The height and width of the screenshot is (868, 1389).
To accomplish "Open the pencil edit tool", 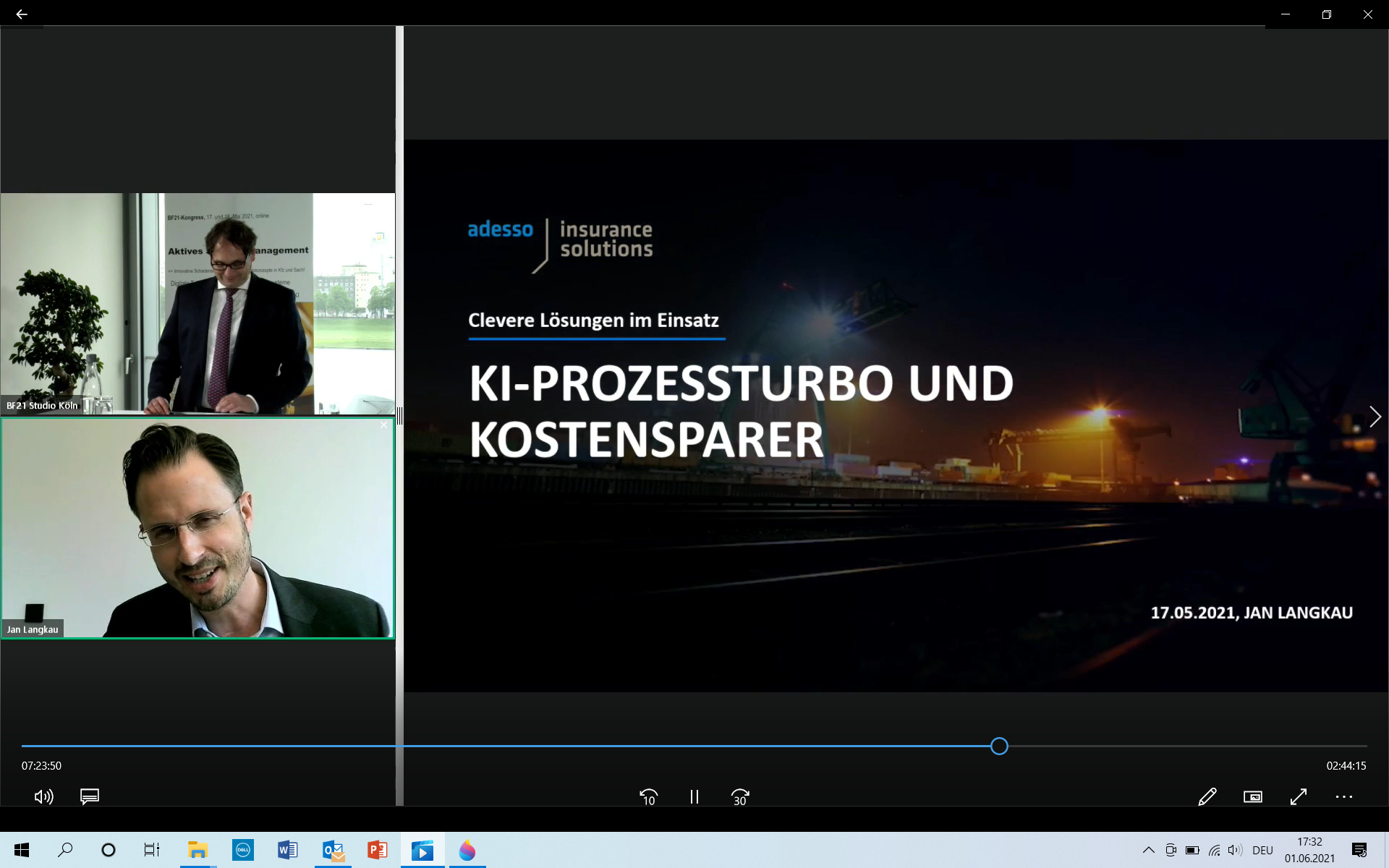I will (x=1207, y=796).
